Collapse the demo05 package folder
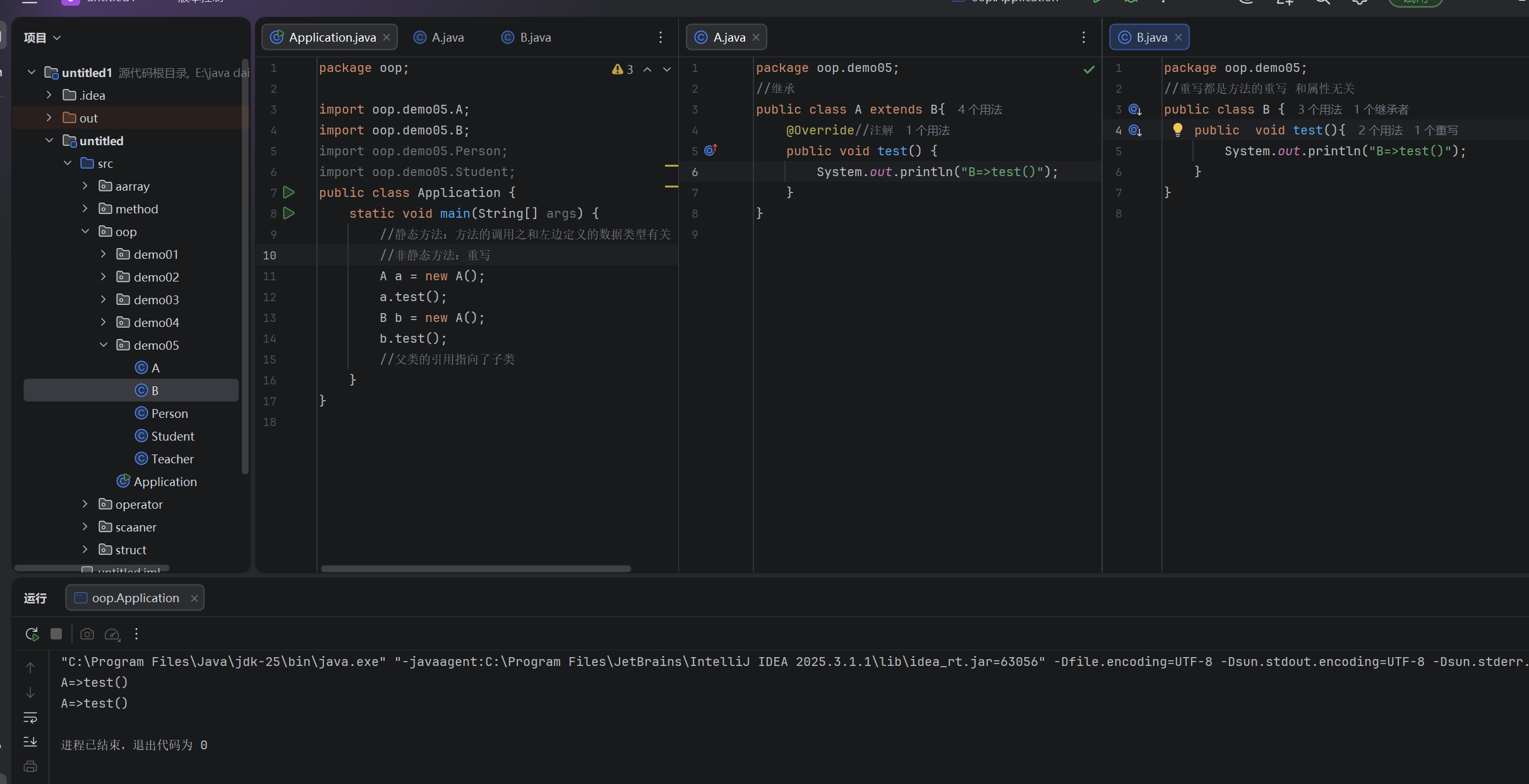The width and height of the screenshot is (1529, 784). [104, 345]
